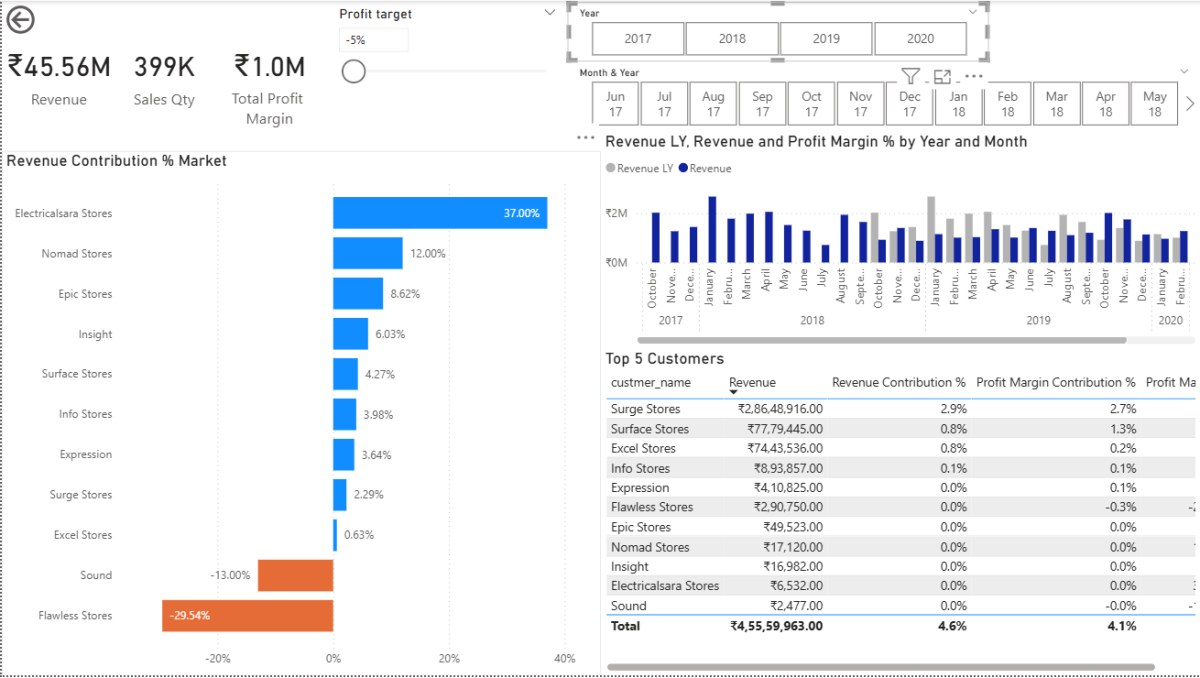The width and height of the screenshot is (1200, 678).
Task: Click the Profit target slider handle
Action: 354,71
